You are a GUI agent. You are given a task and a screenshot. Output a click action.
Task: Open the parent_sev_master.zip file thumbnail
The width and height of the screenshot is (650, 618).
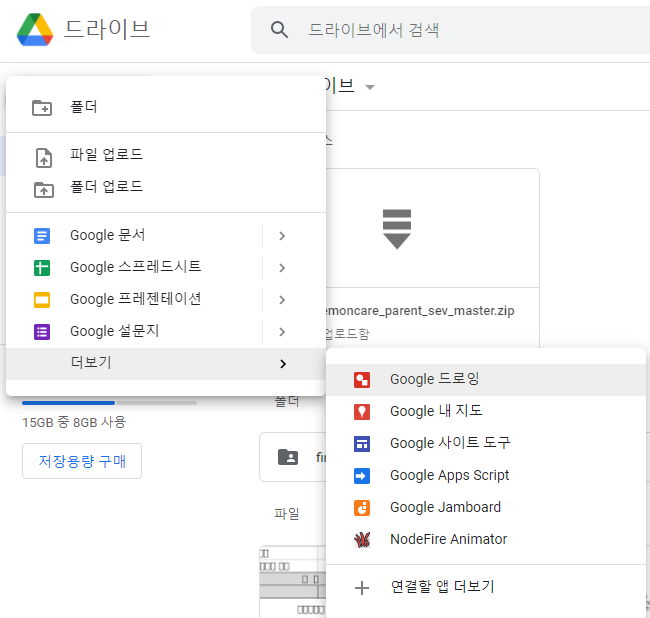(x=432, y=228)
